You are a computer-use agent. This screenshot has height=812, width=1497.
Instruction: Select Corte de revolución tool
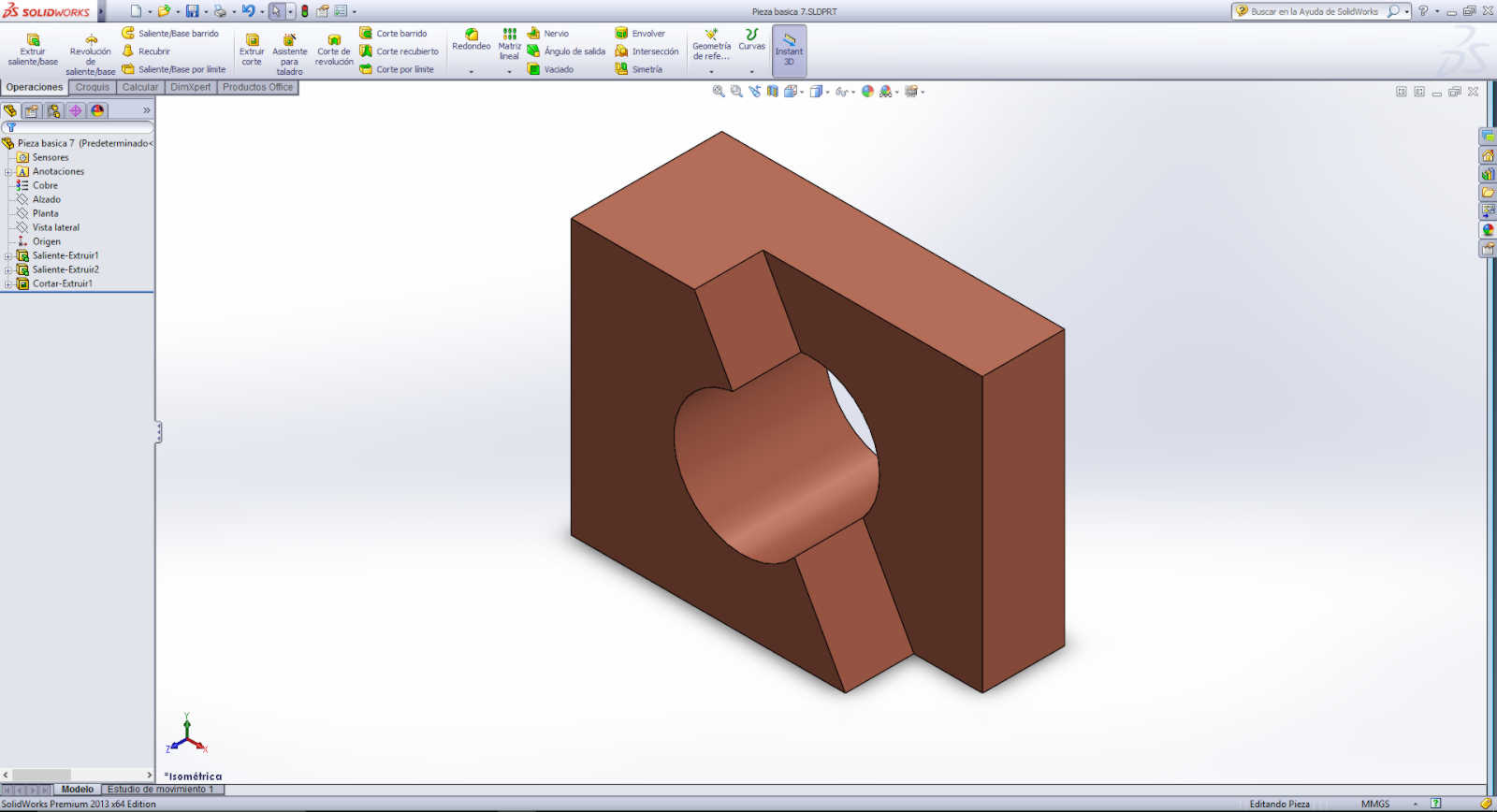tap(334, 51)
